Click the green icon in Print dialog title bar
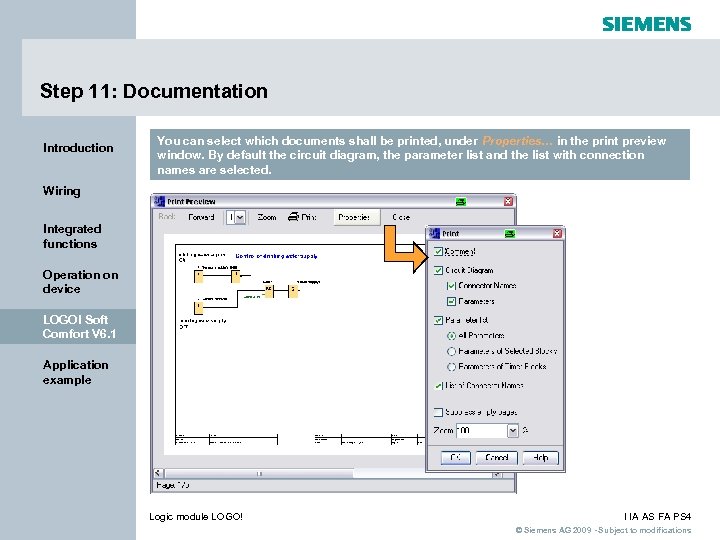720x540 pixels. pyautogui.click(x=510, y=234)
